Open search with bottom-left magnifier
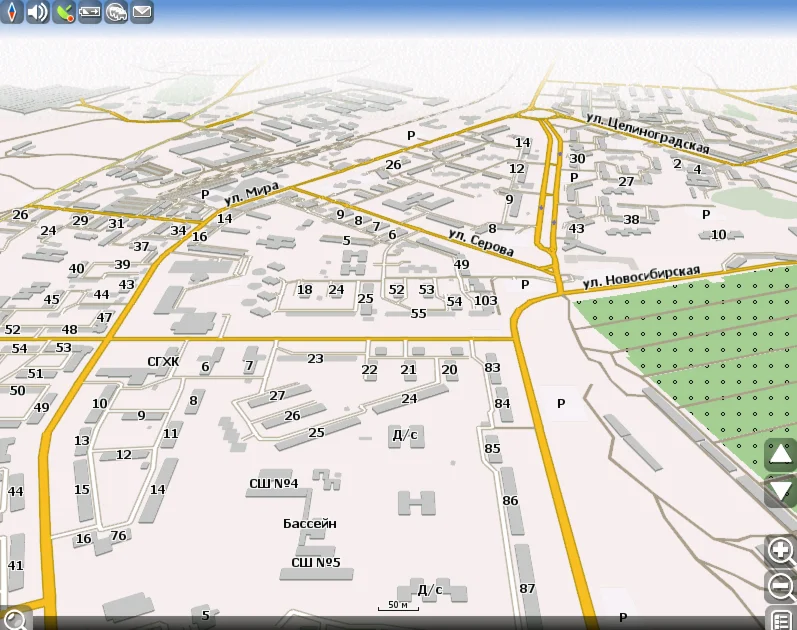The width and height of the screenshot is (797, 630). 14,618
